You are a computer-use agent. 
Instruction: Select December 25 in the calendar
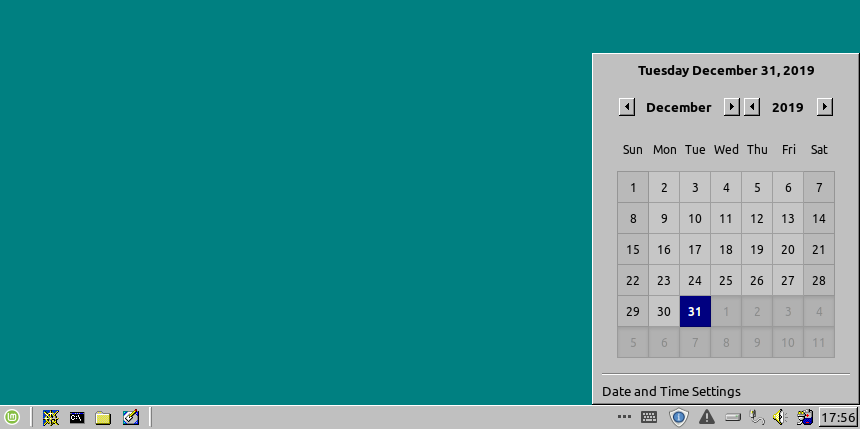pyautogui.click(x=726, y=280)
